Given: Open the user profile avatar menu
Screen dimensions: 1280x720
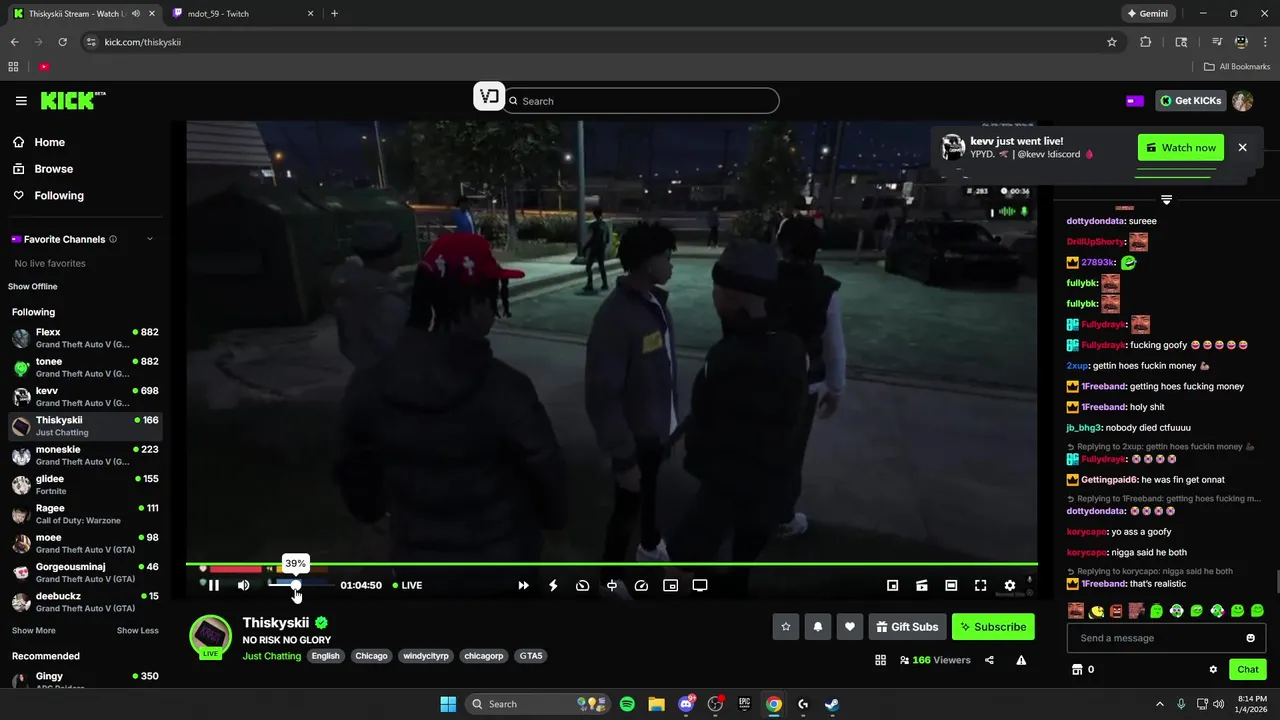Looking at the screenshot, I should [x=1242, y=101].
